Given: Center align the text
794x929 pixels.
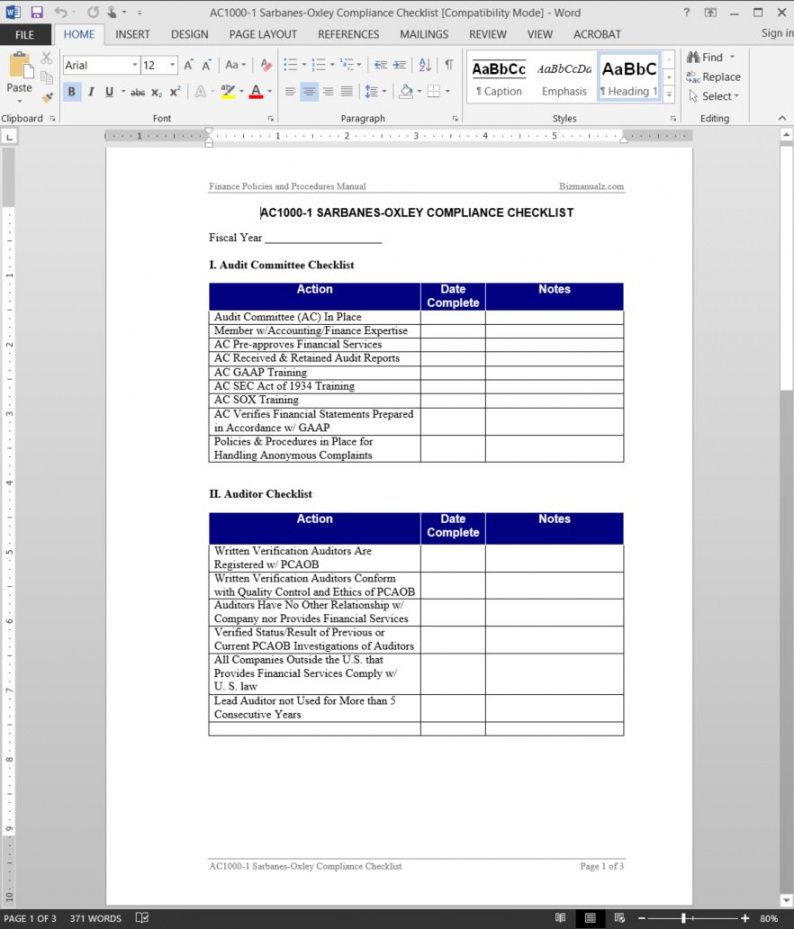Looking at the screenshot, I should [309, 92].
